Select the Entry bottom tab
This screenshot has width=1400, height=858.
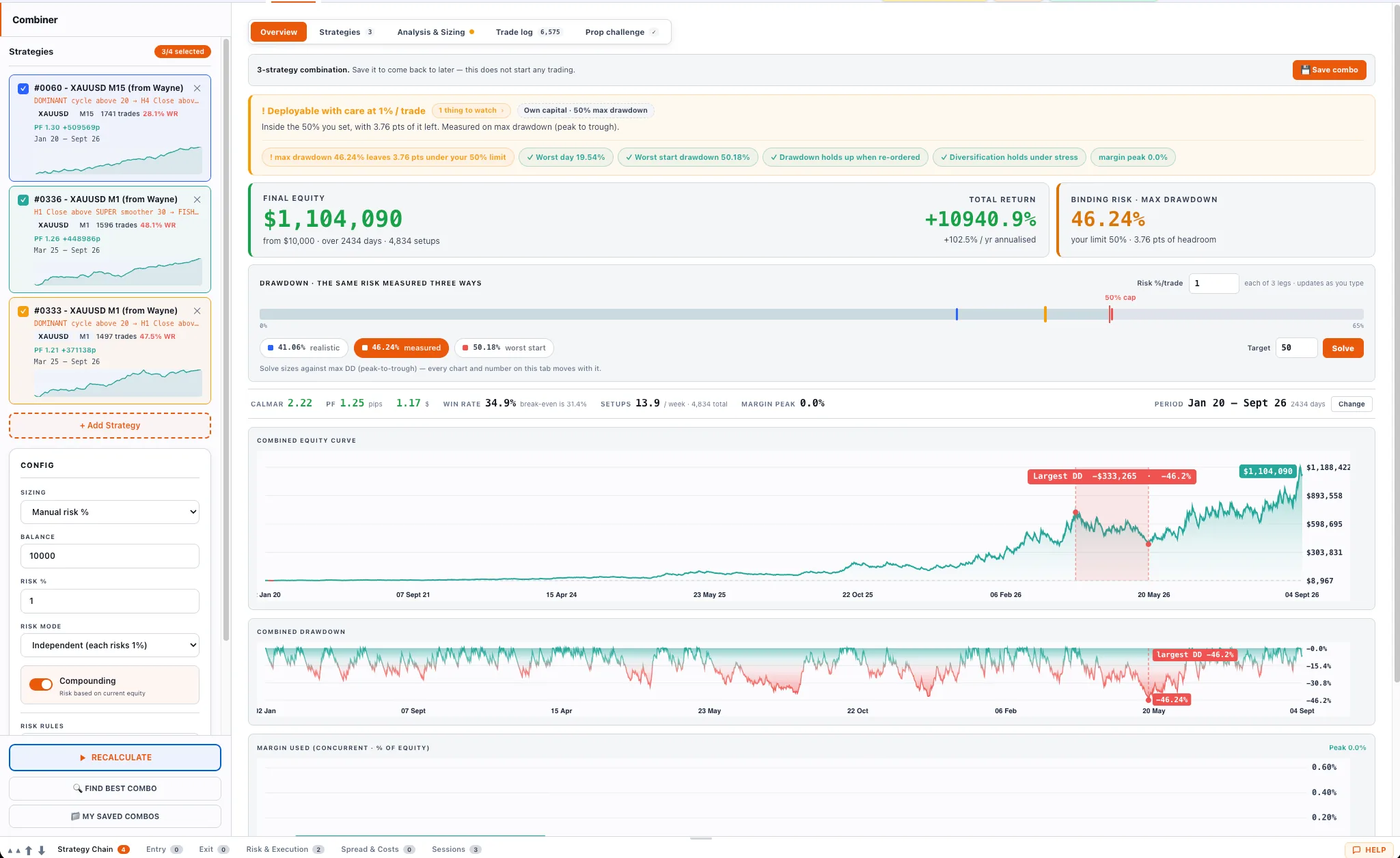click(164, 850)
